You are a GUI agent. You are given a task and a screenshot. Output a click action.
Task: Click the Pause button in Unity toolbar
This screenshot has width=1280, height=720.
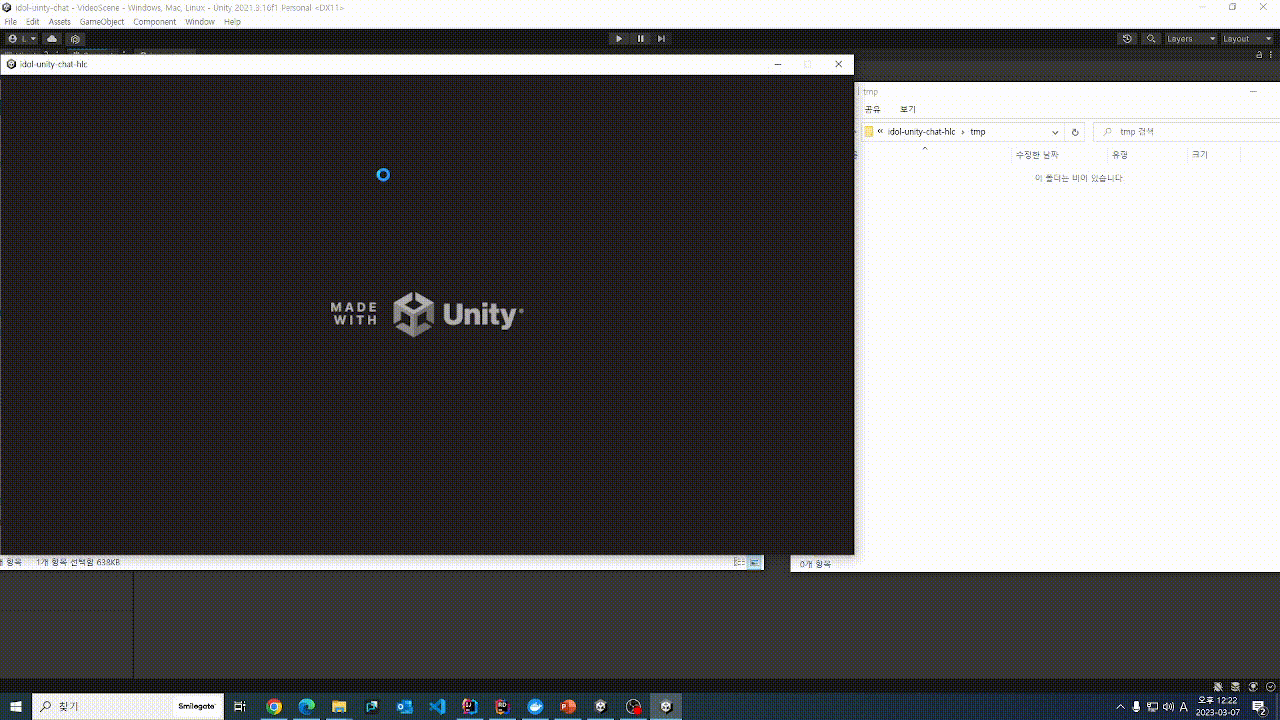(641, 39)
